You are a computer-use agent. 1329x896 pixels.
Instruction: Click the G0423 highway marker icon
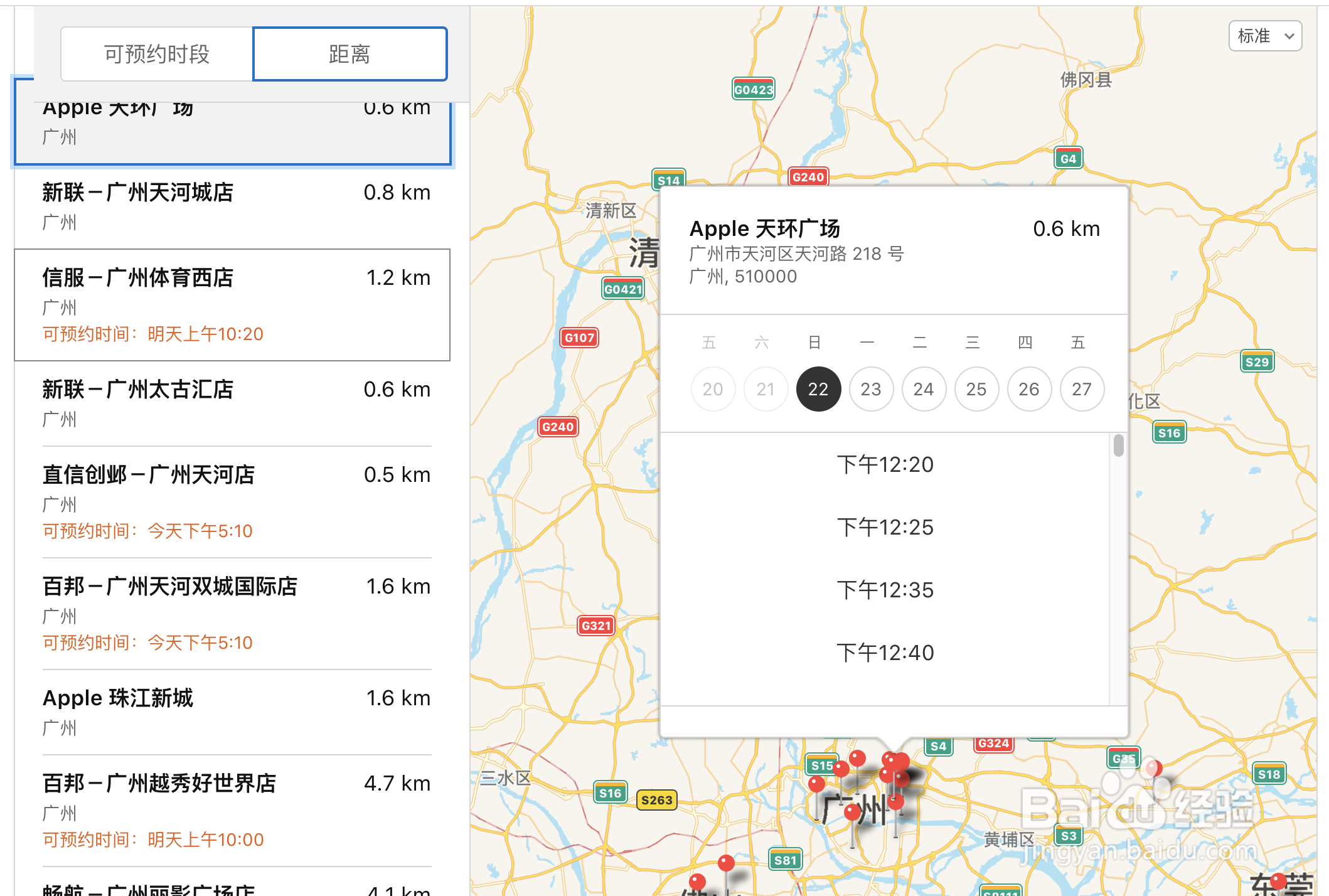(x=753, y=89)
